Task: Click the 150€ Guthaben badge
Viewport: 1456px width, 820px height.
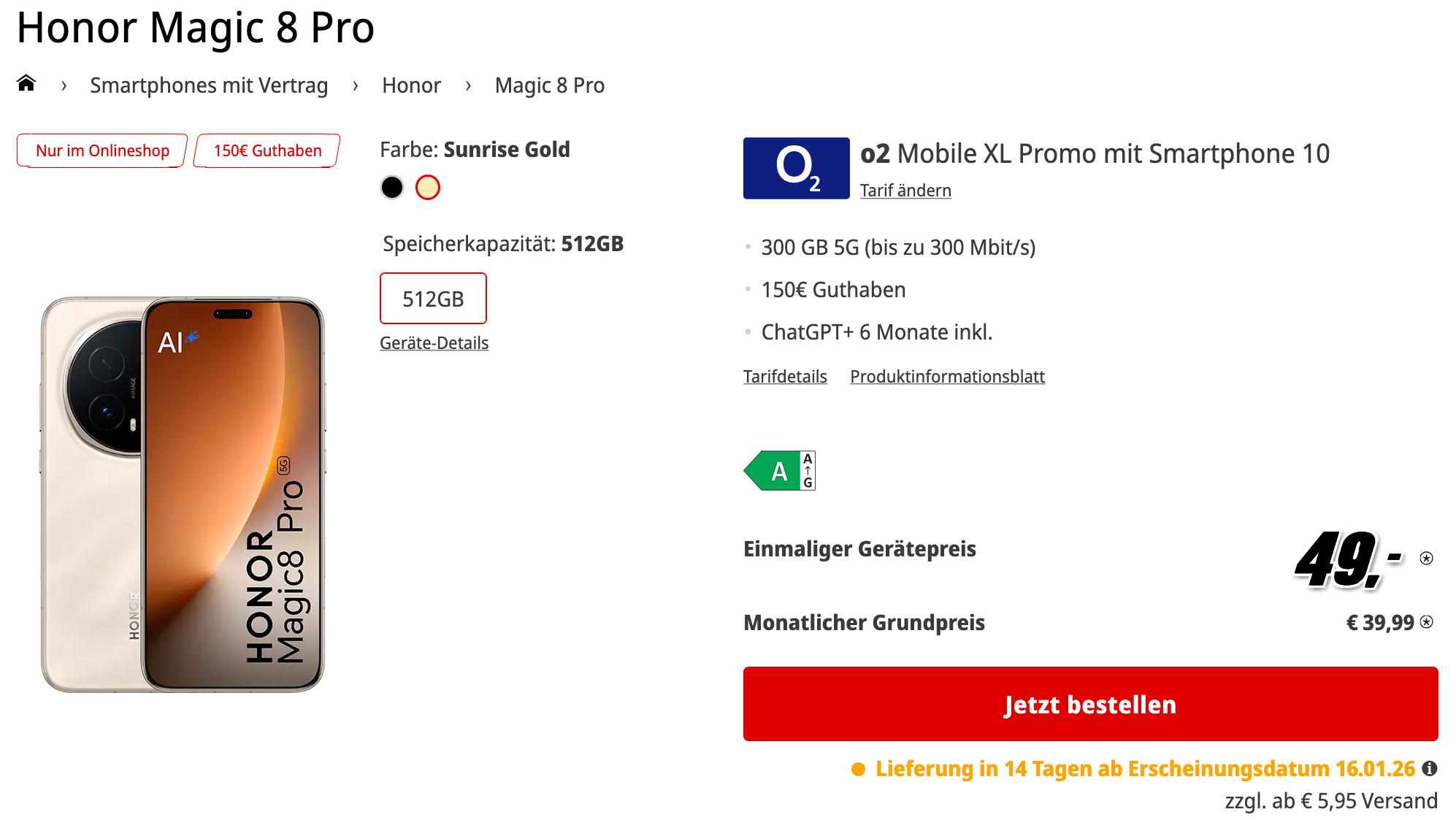Action: [x=267, y=150]
